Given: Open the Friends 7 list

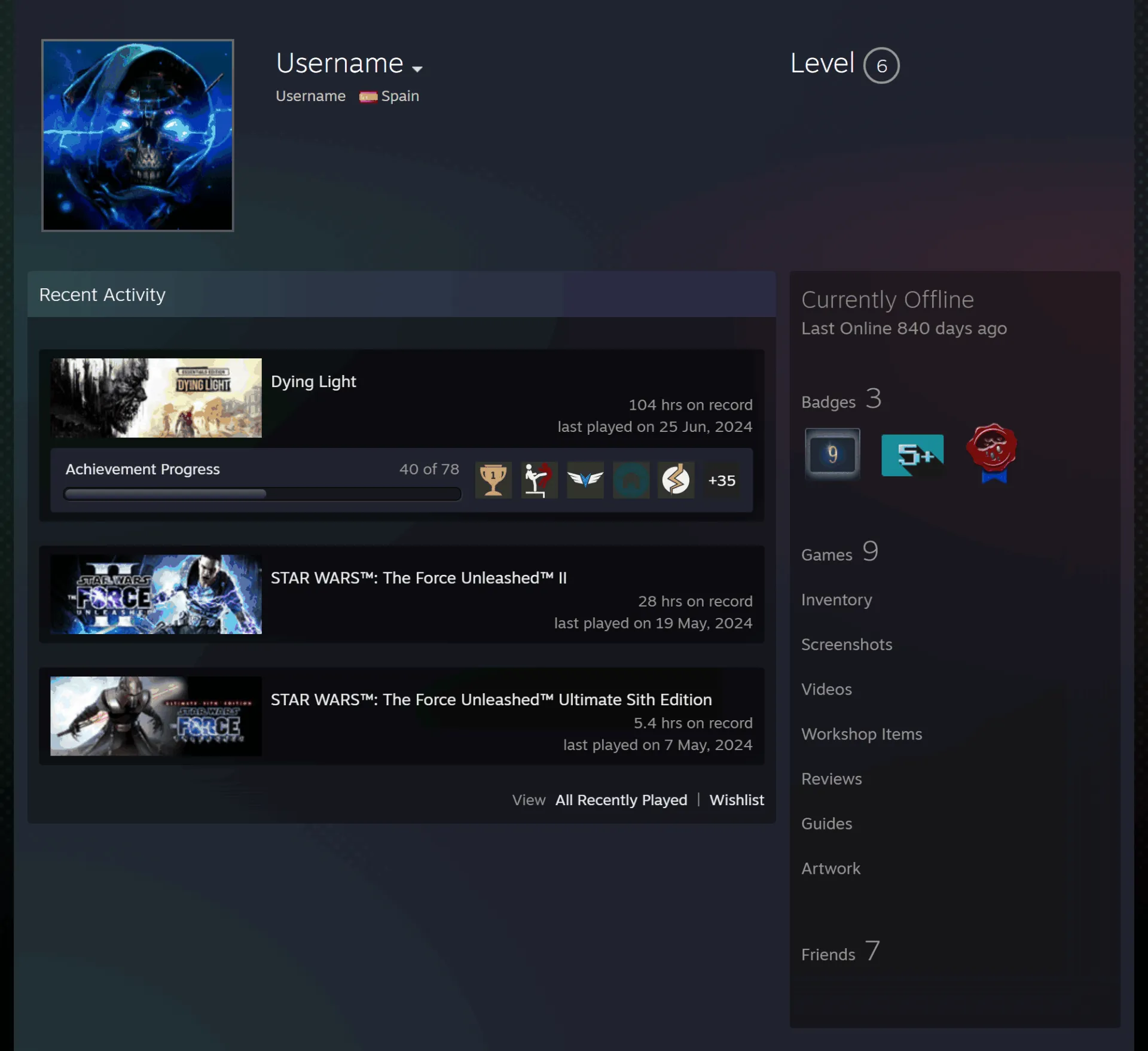Looking at the screenshot, I should coord(840,952).
